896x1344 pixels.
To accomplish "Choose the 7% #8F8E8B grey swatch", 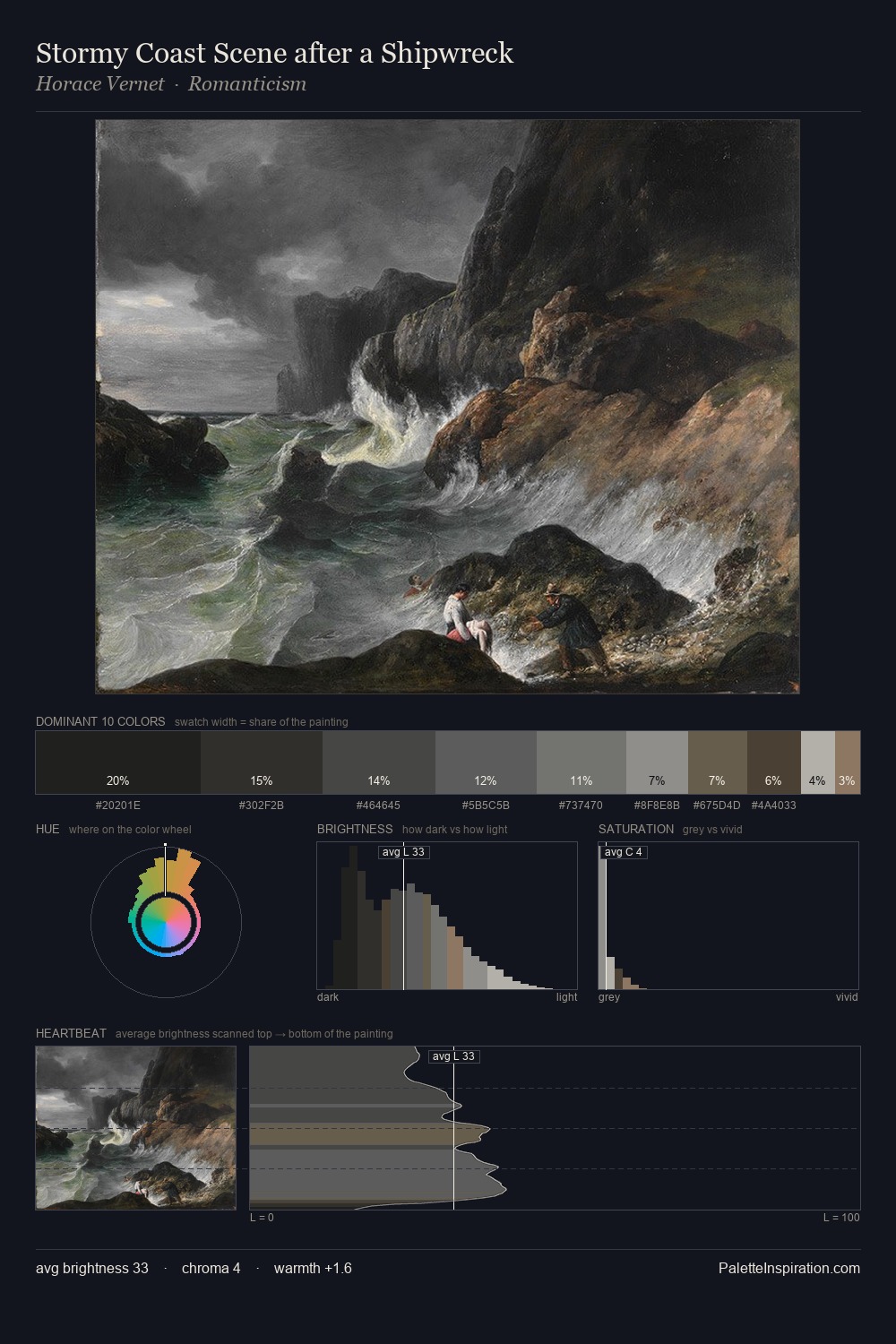I will pyautogui.click(x=657, y=762).
